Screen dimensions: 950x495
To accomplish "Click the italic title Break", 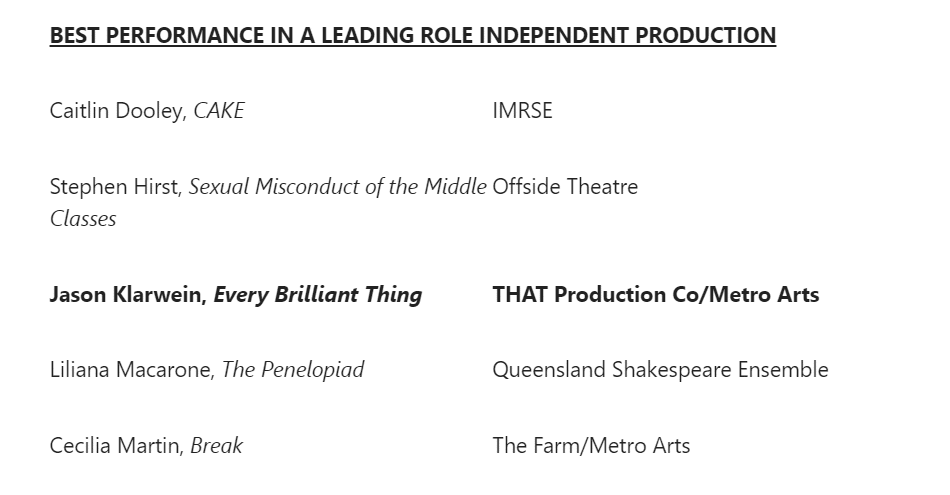I will pyautogui.click(x=217, y=446).
